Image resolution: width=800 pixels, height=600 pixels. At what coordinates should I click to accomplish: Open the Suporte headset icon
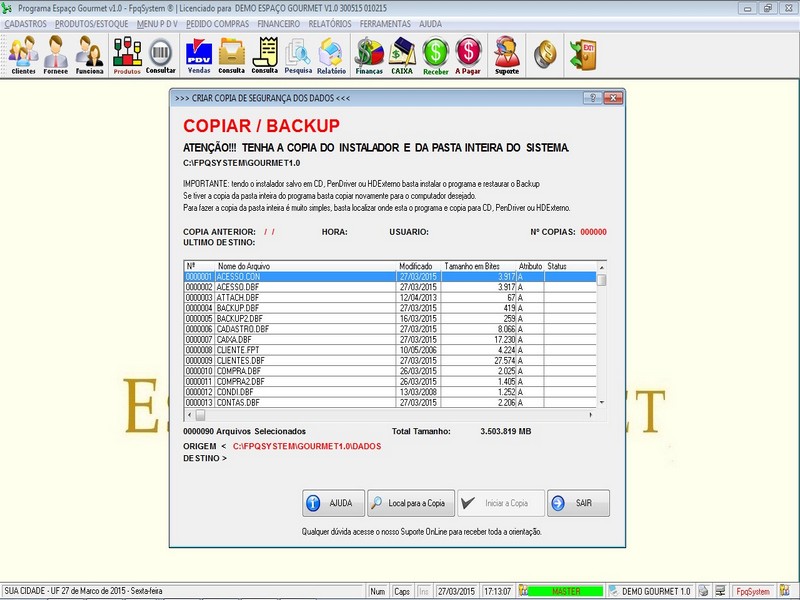tap(507, 55)
